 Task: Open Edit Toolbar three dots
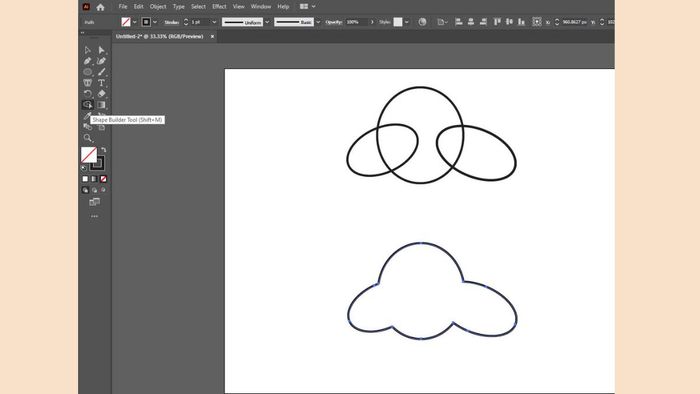point(94,216)
